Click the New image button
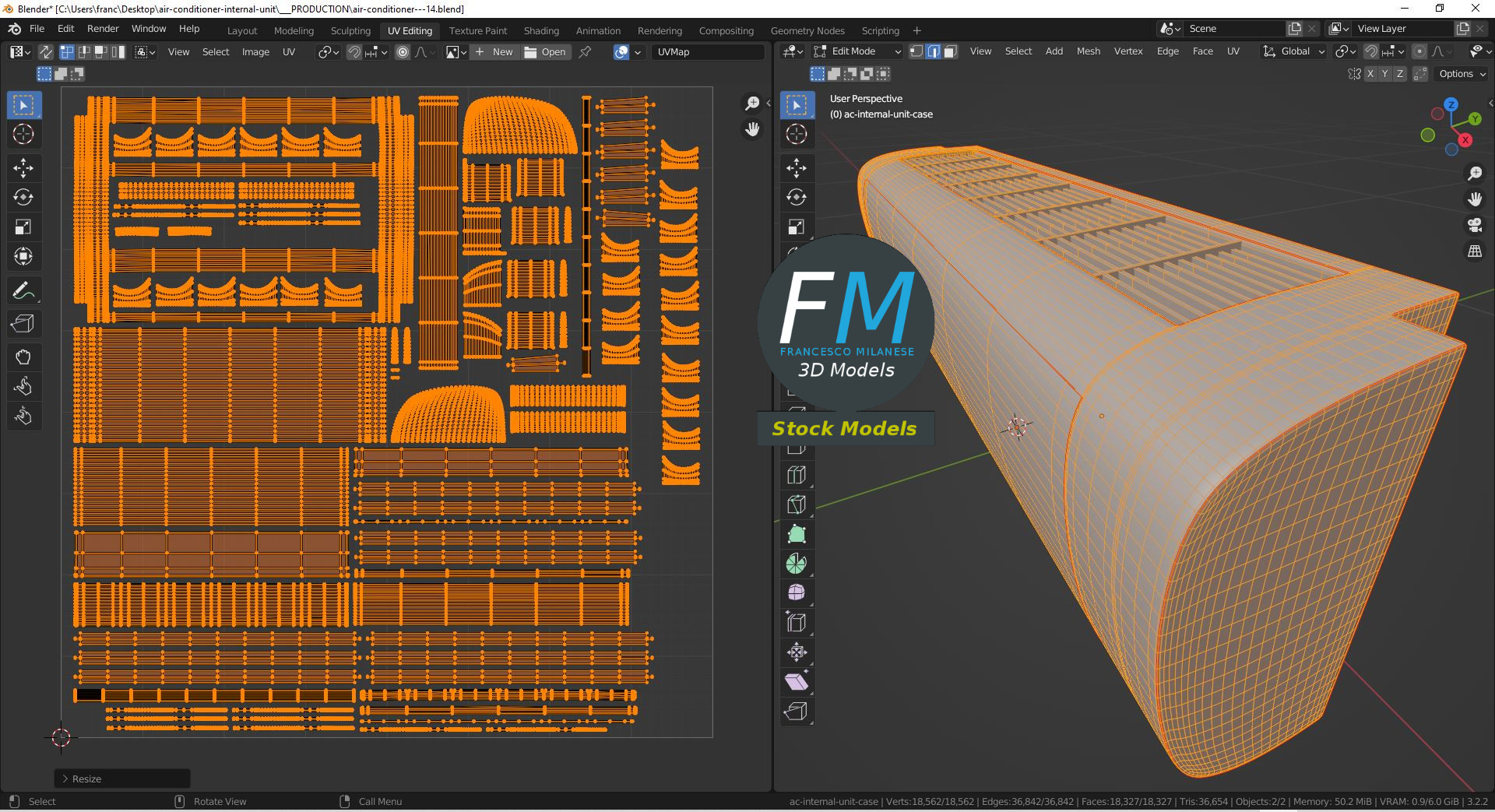Viewport: 1495px width, 812px height. [x=494, y=52]
